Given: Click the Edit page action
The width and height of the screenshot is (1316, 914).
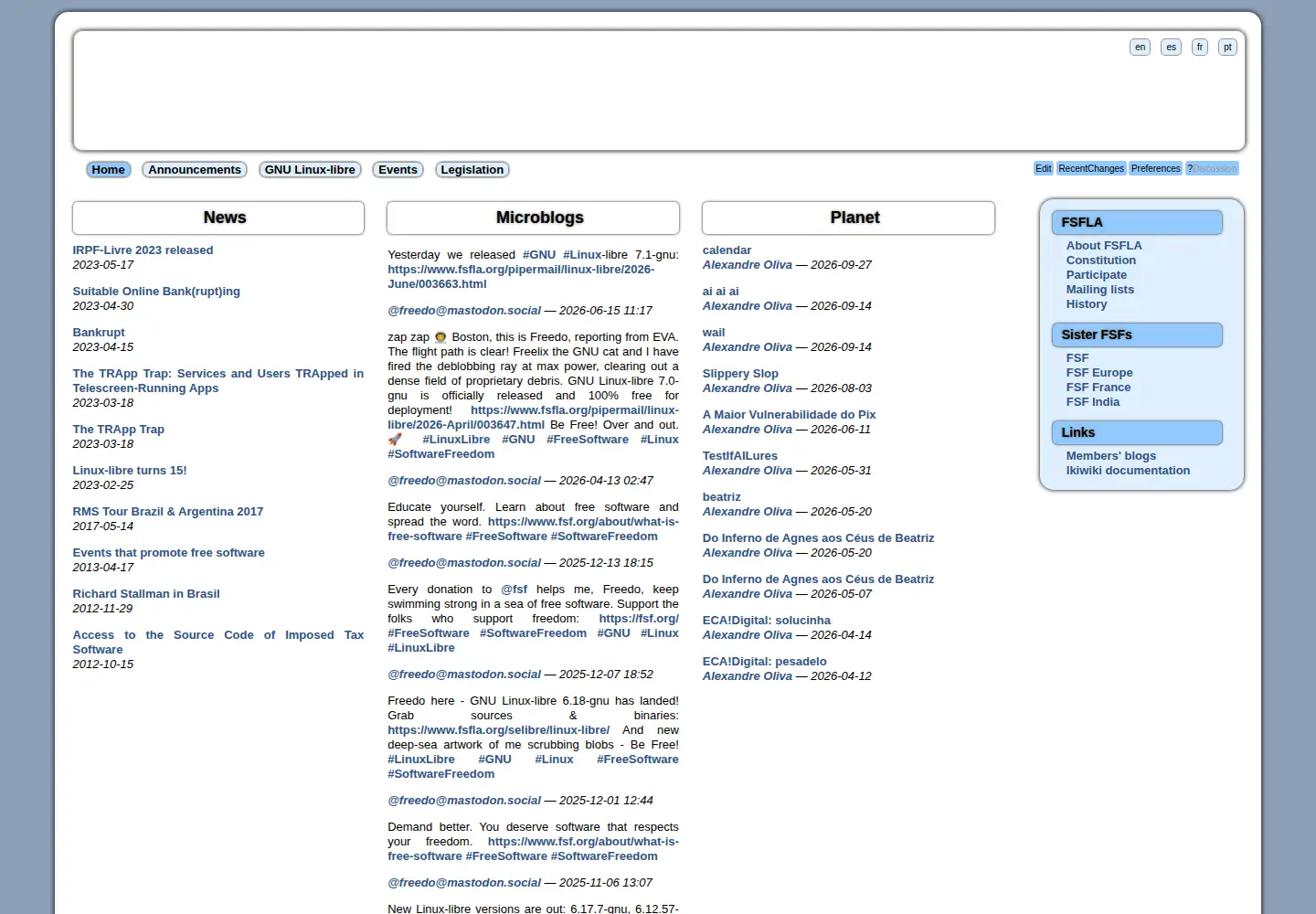Looking at the screenshot, I should coord(1043,168).
